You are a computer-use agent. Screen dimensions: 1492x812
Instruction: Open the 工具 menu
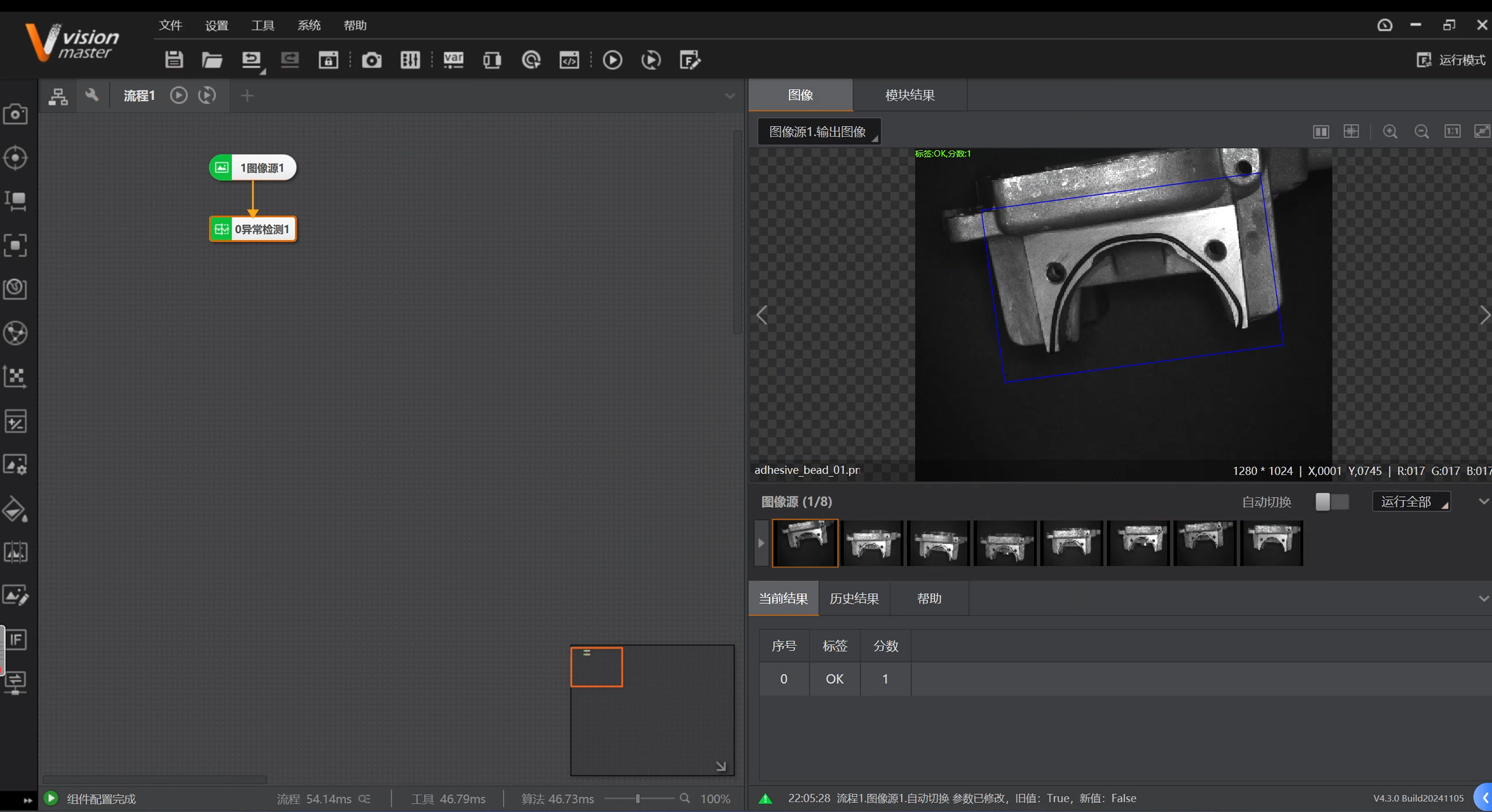262,25
